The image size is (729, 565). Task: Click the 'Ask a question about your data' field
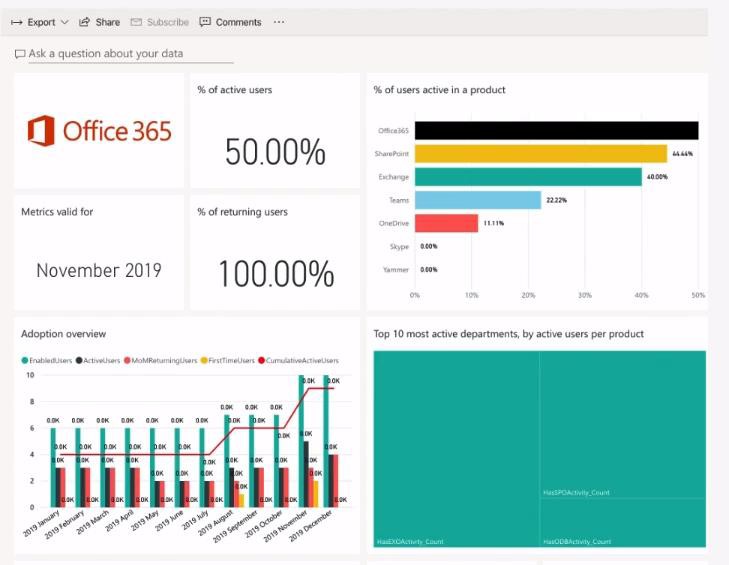131,54
